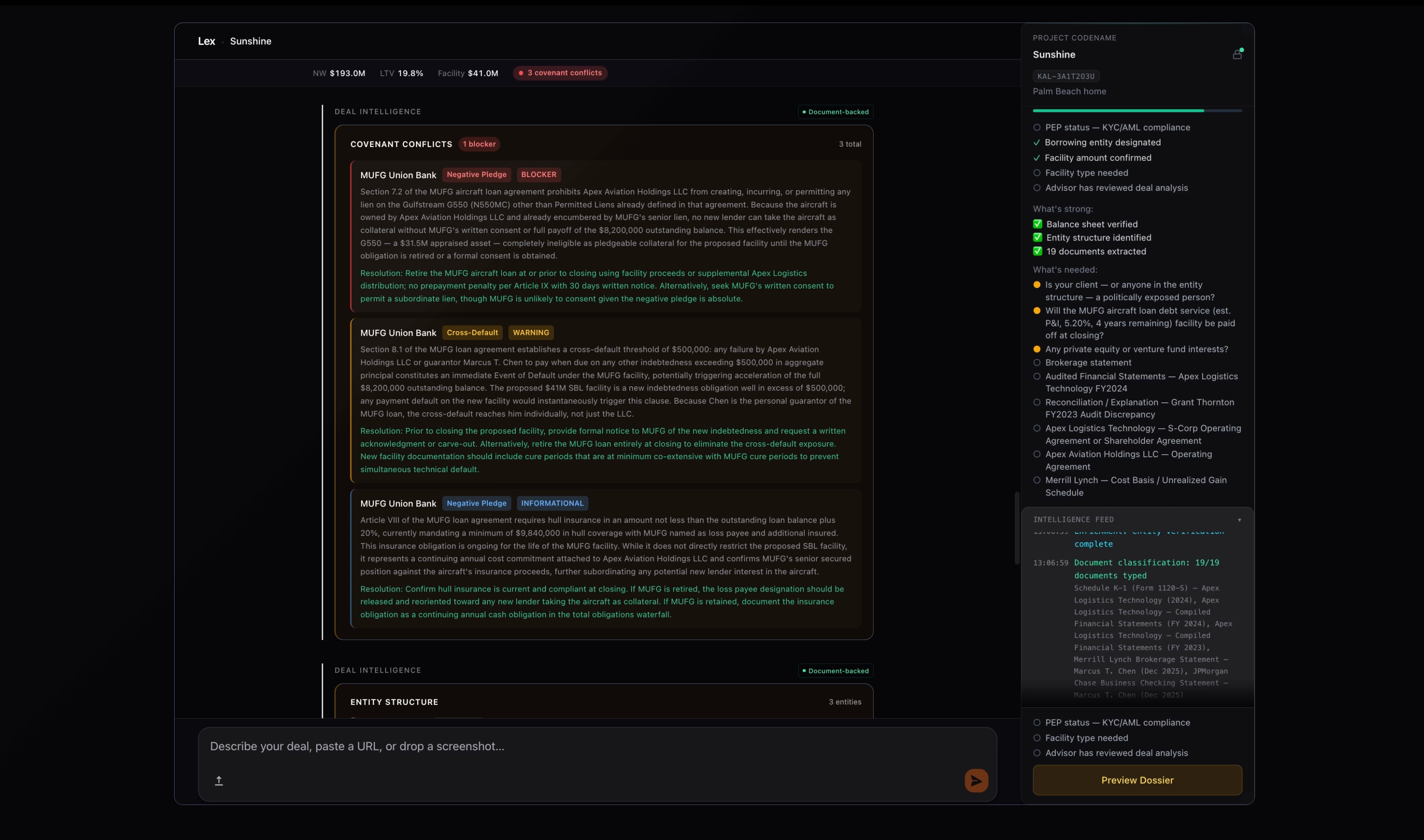
Task: Collapse the Covenant Conflicts card
Action: click(401, 144)
